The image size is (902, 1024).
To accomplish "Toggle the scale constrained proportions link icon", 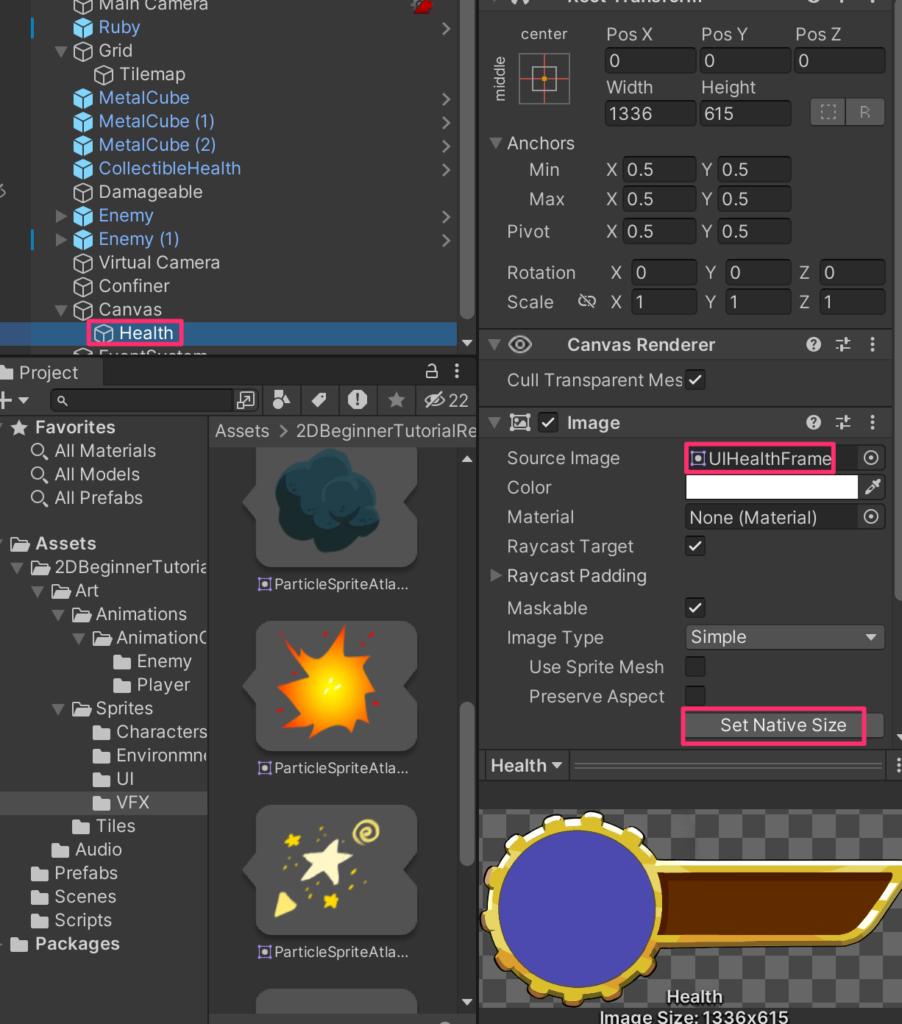I will click(x=587, y=301).
